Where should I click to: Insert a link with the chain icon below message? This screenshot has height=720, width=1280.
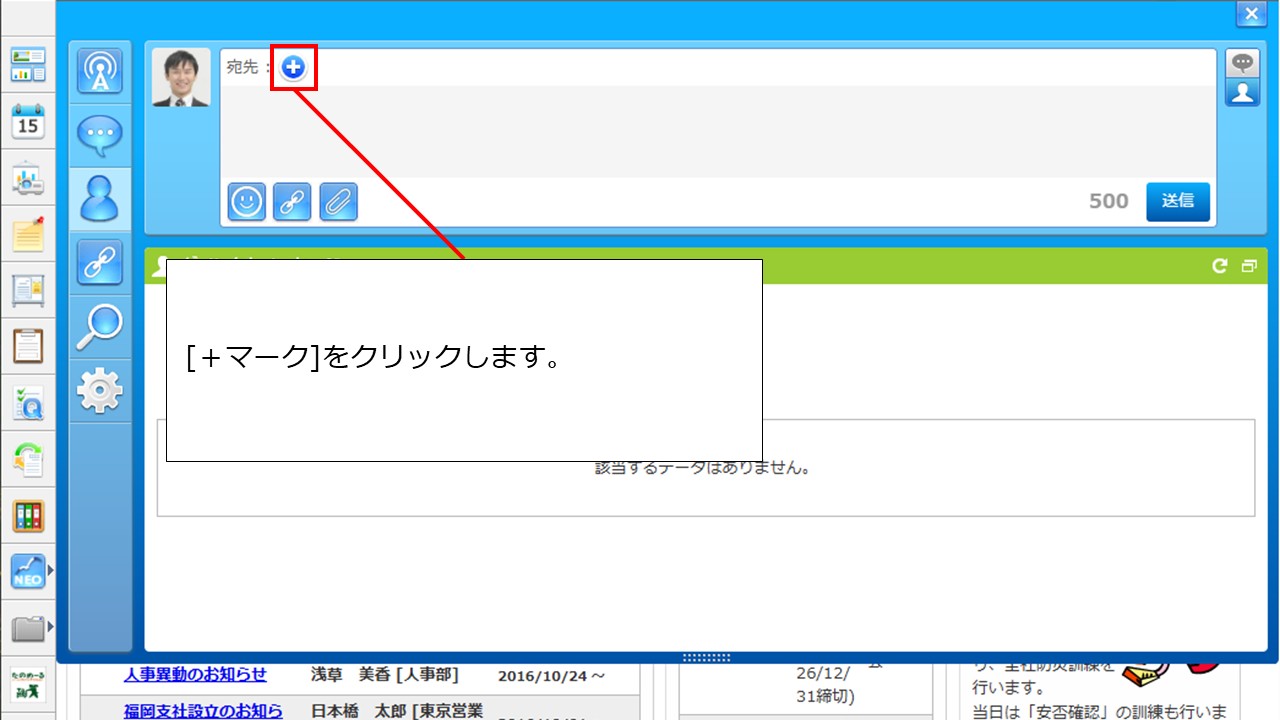click(292, 202)
